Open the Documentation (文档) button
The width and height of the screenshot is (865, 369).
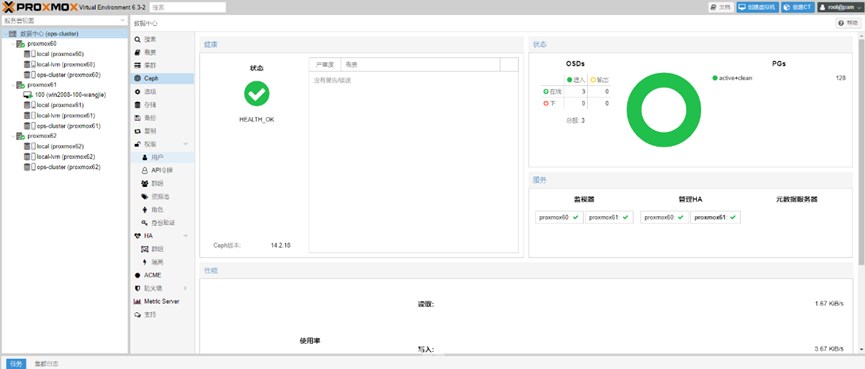(721, 7)
